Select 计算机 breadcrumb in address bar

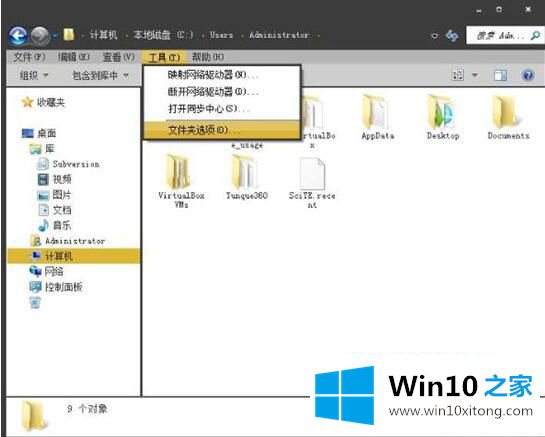click(x=103, y=35)
